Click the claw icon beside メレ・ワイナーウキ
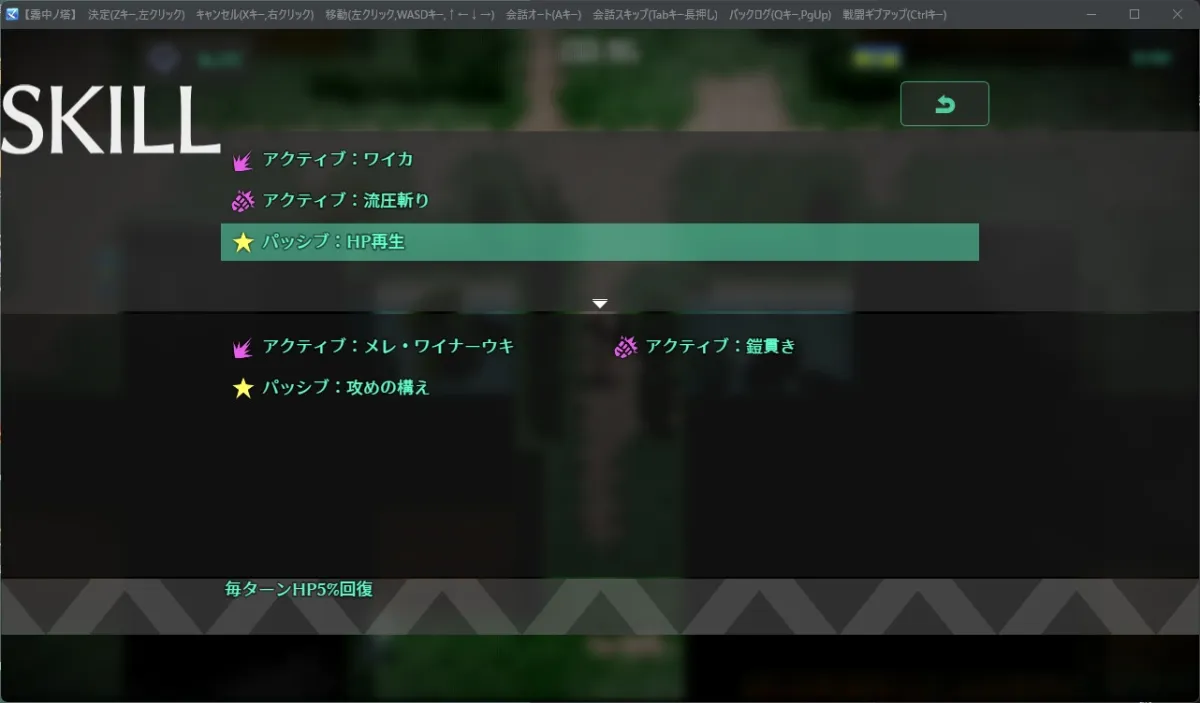1200x703 pixels. click(243, 346)
